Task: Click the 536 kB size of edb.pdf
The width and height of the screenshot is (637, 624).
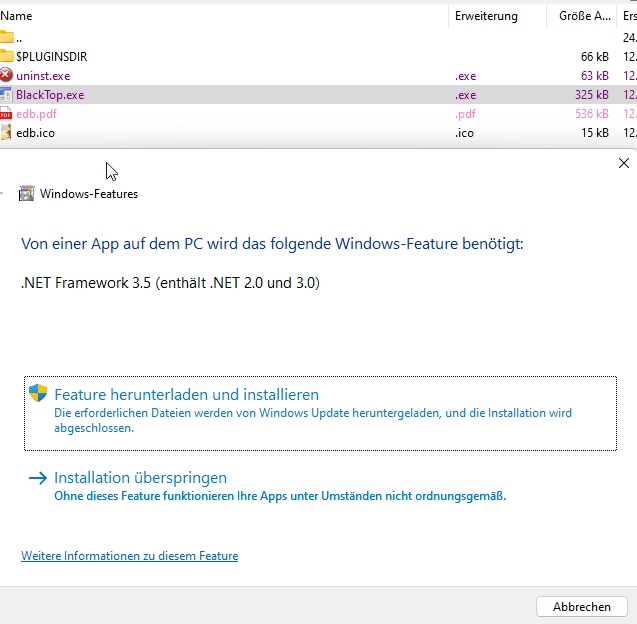Action: (x=592, y=114)
